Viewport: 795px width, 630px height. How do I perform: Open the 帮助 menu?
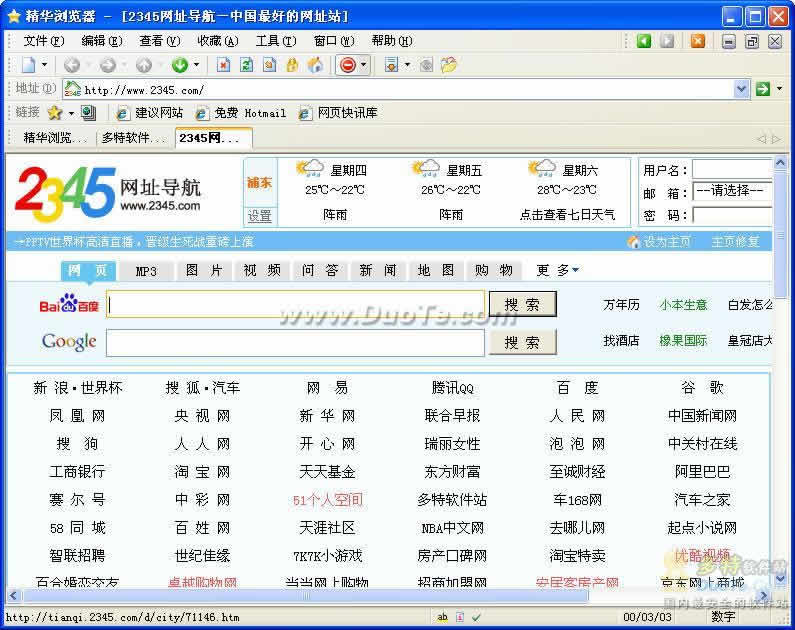392,41
